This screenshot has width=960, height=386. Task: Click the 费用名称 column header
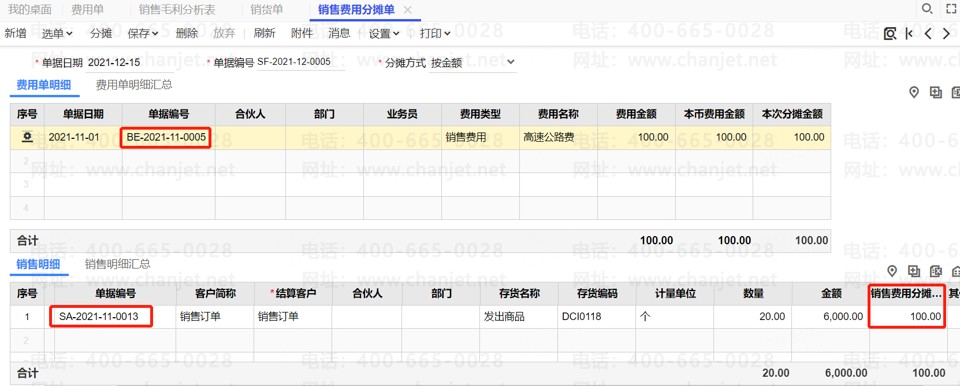[x=558, y=114]
